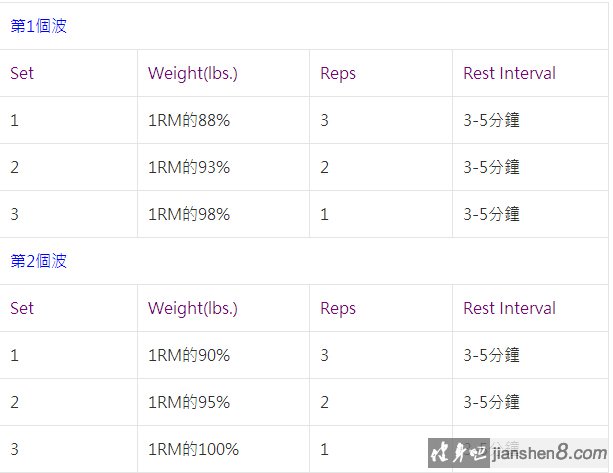The image size is (613, 473).
Task: Select the 1RM的100% weight cell
Action: pyautogui.click(x=223, y=449)
